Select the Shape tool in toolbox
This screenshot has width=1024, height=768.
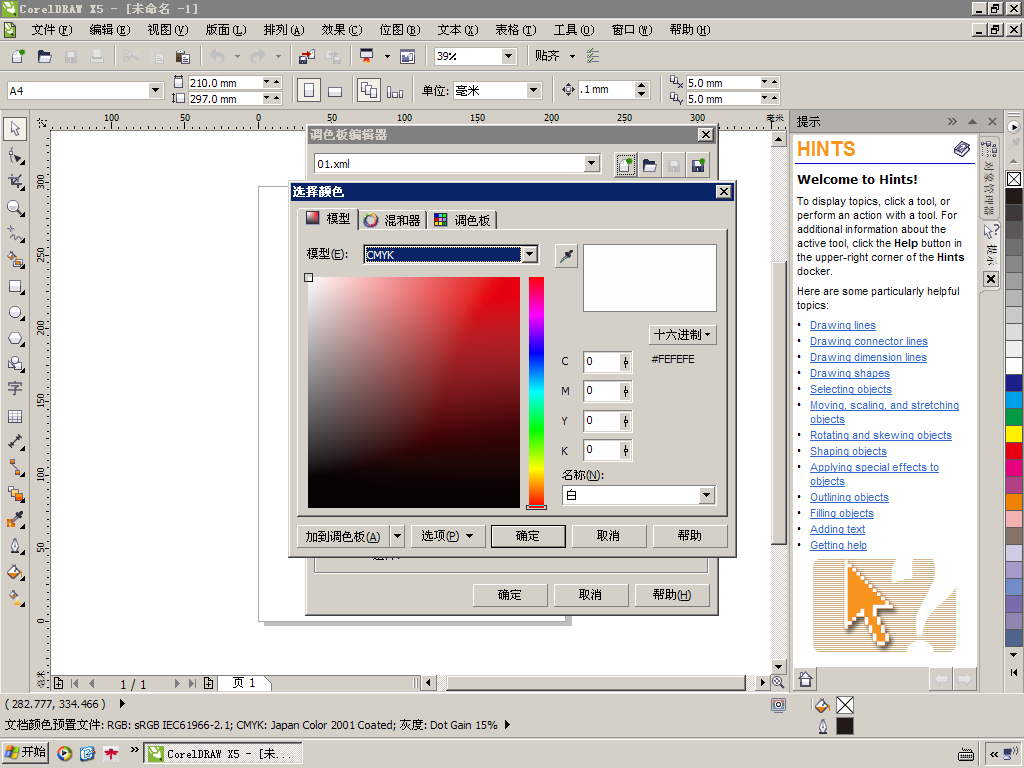15,155
